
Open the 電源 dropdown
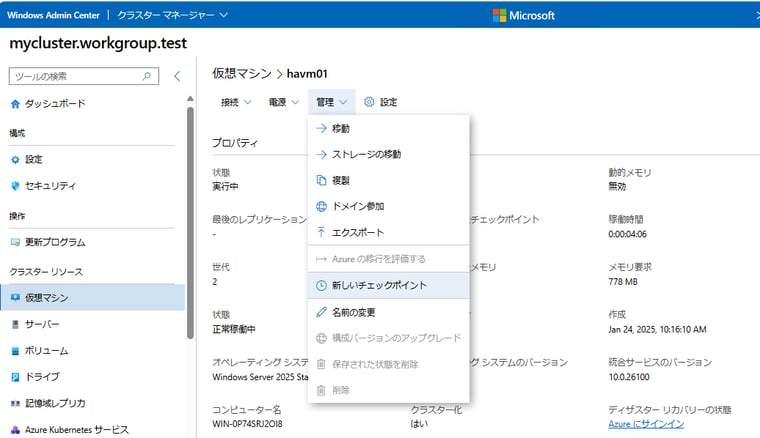coord(284,102)
